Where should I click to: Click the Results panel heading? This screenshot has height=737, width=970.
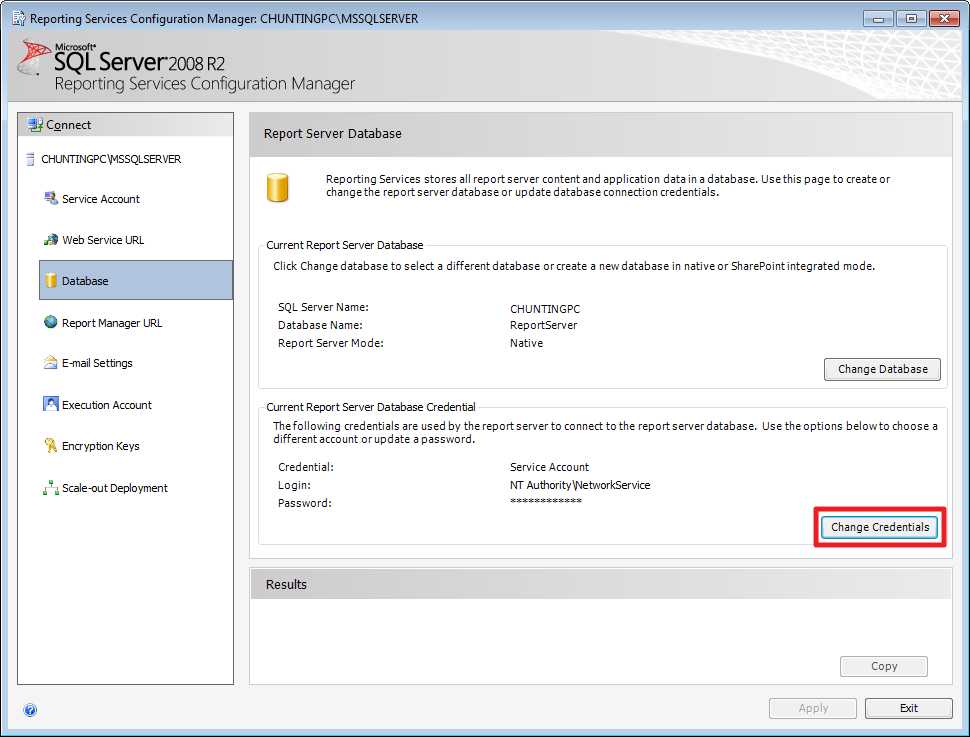coord(286,585)
